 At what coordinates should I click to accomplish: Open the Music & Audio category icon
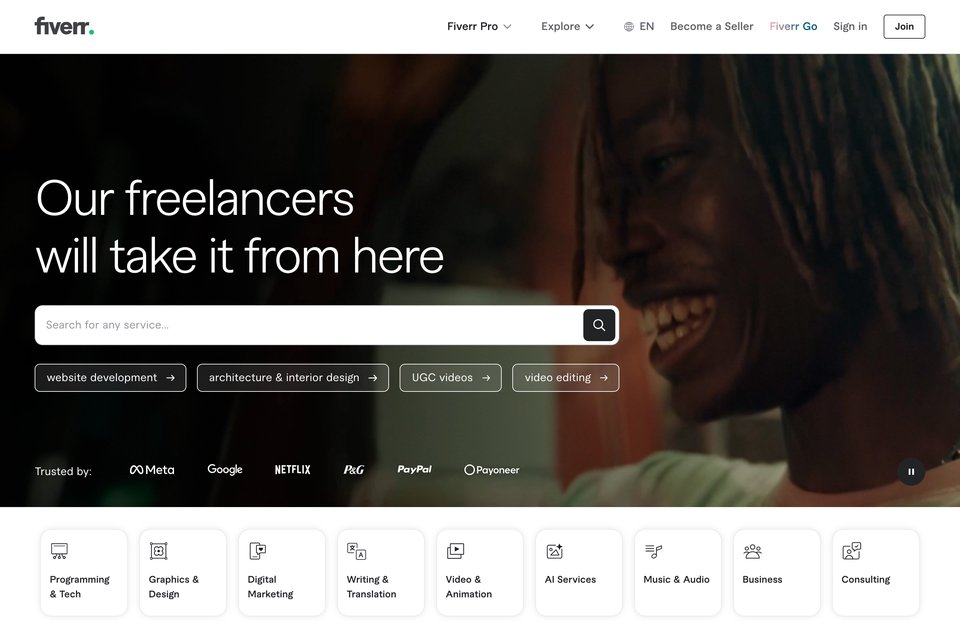pyautogui.click(x=653, y=551)
